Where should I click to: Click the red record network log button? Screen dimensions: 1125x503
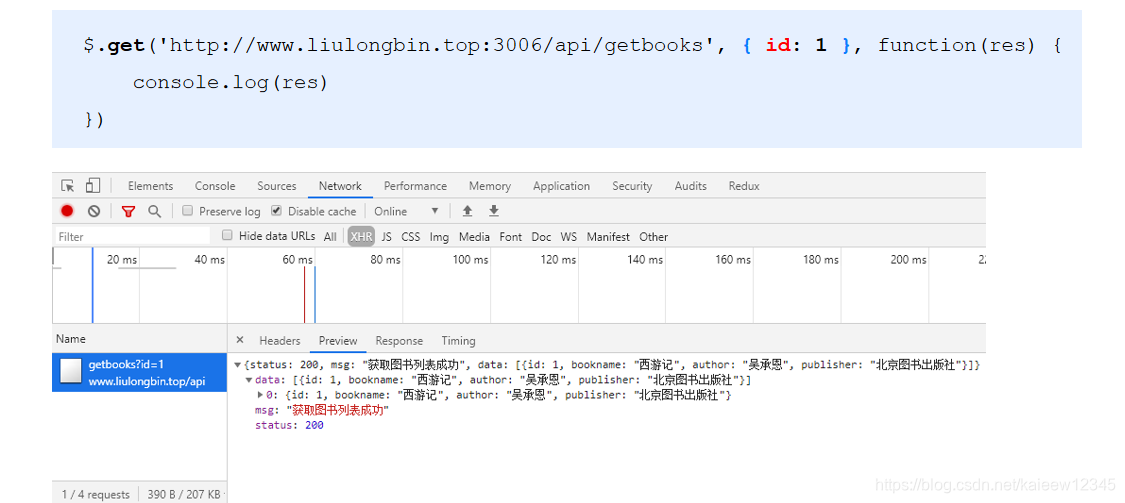point(67,211)
